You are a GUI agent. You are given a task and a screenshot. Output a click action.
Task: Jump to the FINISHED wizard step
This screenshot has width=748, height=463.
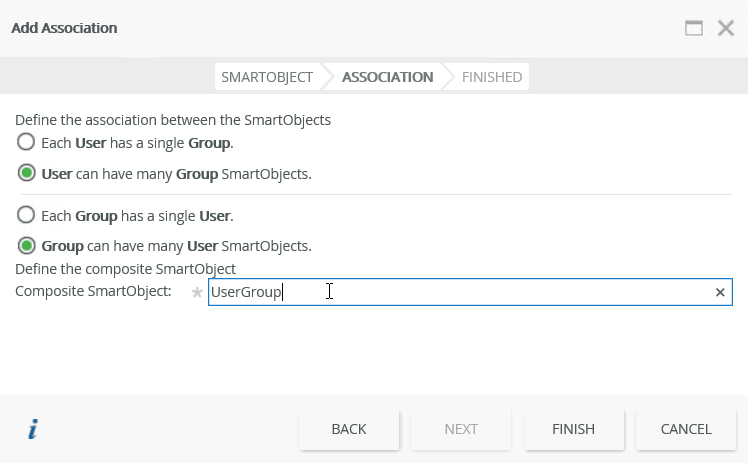click(491, 77)
